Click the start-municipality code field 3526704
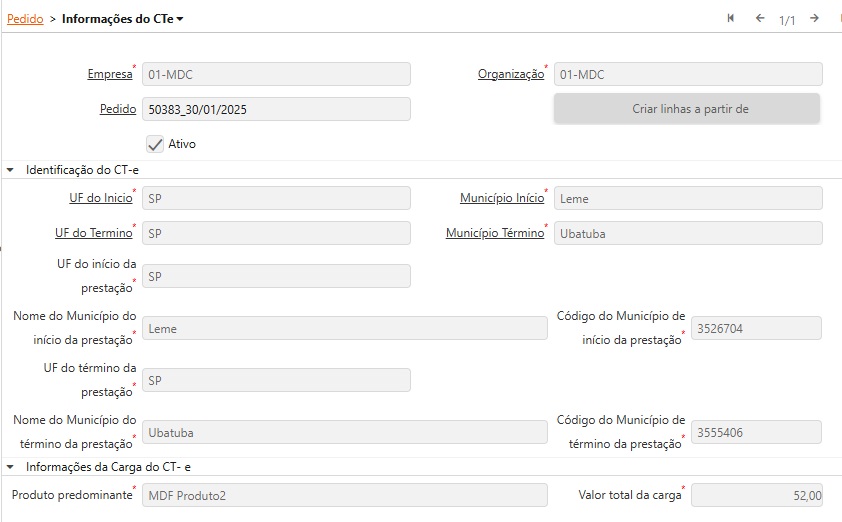The width and height of the screenshot is (842, 522). (x=756, y=328)
